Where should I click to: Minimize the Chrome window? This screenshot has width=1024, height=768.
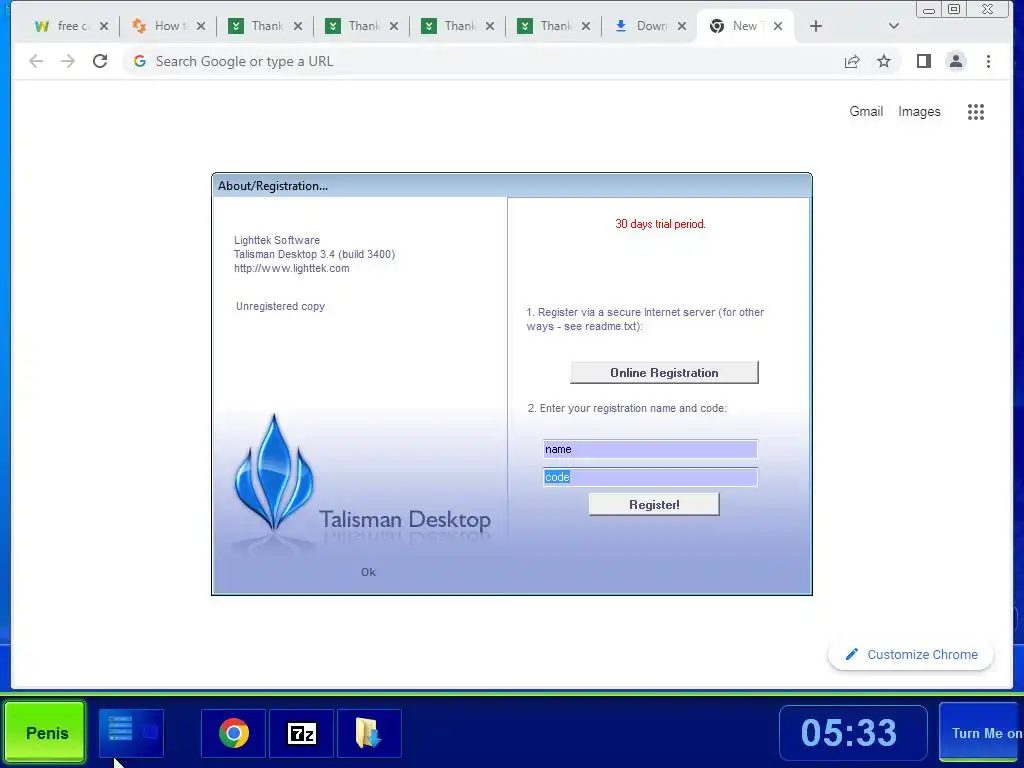point(929,10)
